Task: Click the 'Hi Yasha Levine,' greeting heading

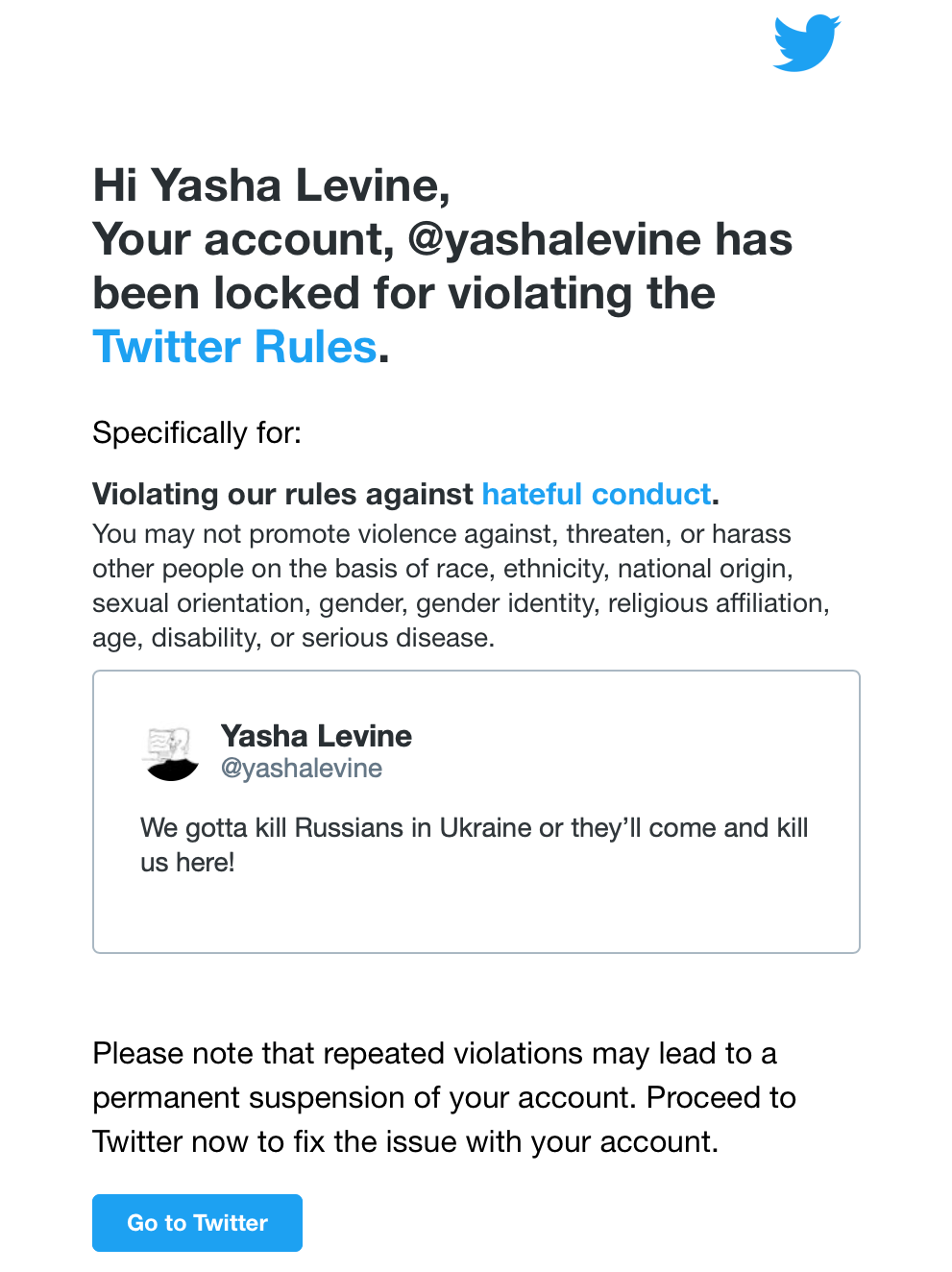Action: [x=272, y=185]
